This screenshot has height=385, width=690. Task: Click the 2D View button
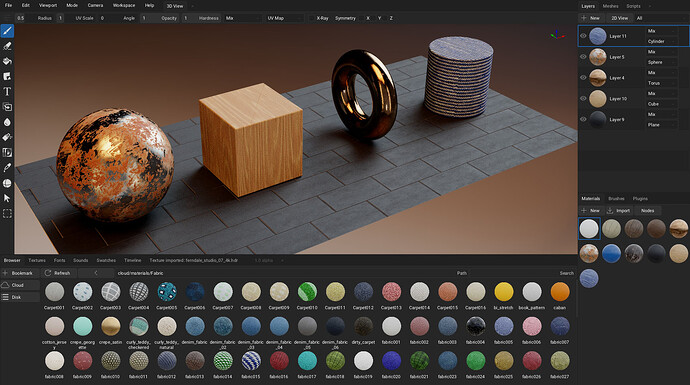click(619, 18)
